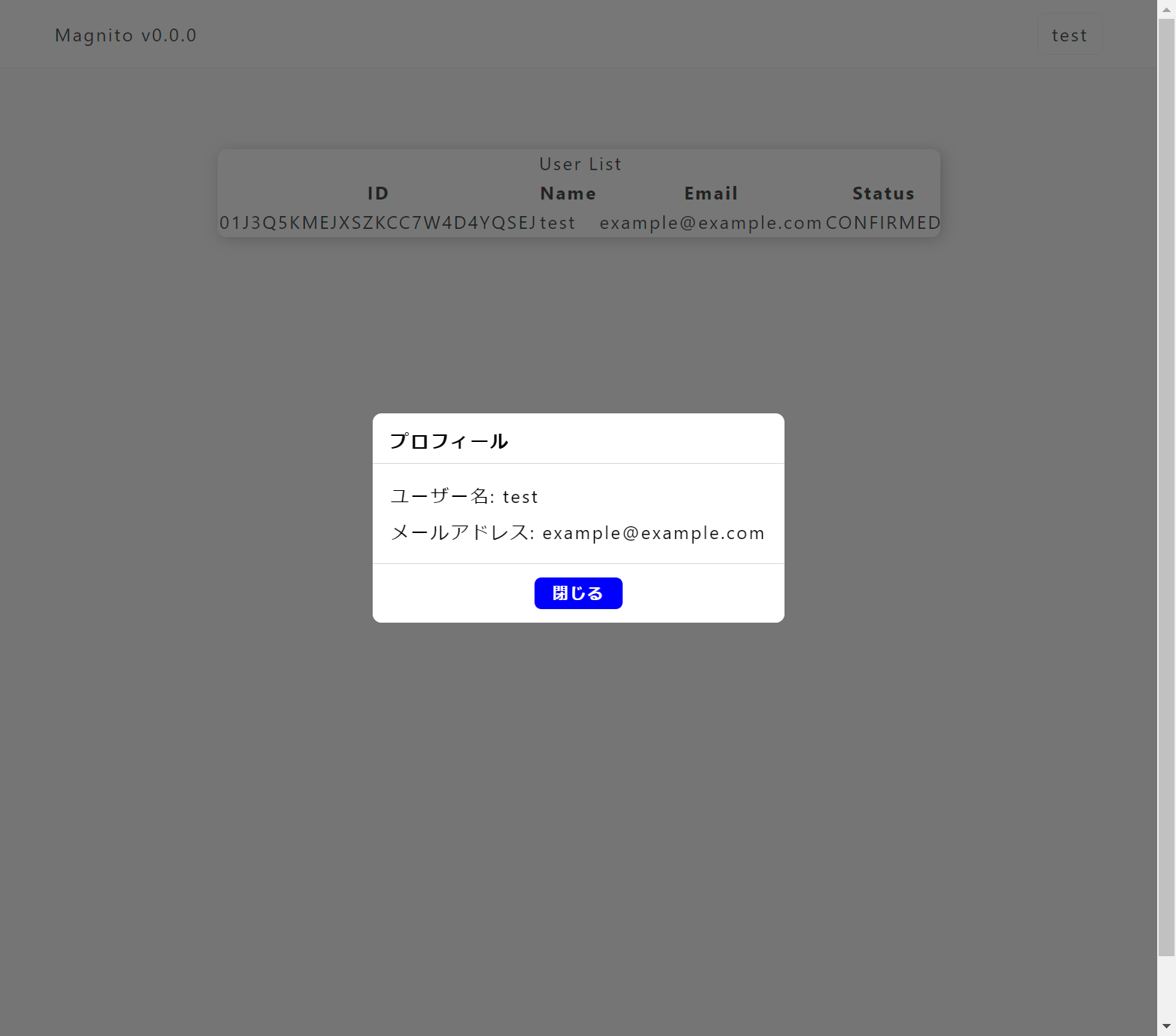Click the メールアドレス label in the dialog

[x=462, y=533]
